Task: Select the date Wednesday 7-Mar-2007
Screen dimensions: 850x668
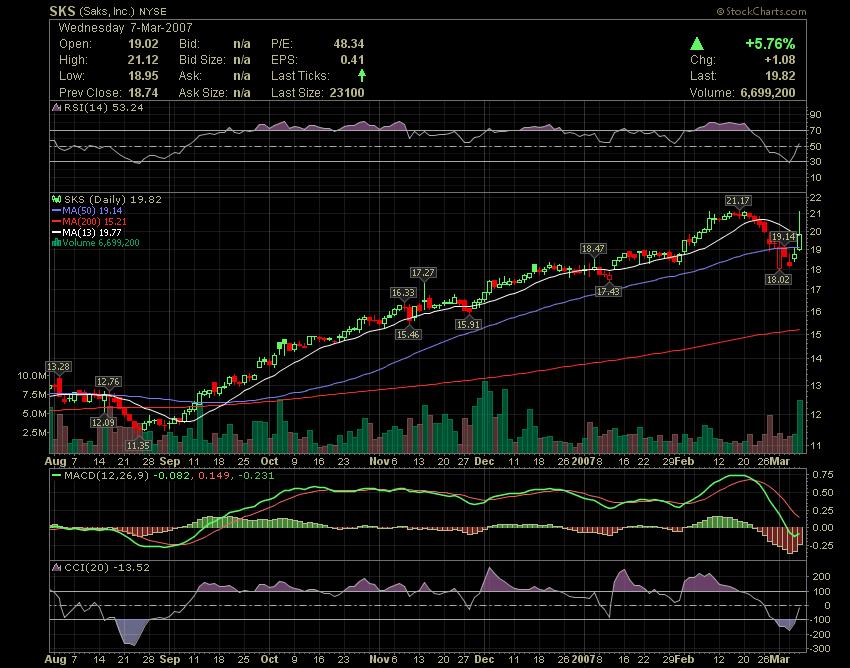Action: pos(125,28)
